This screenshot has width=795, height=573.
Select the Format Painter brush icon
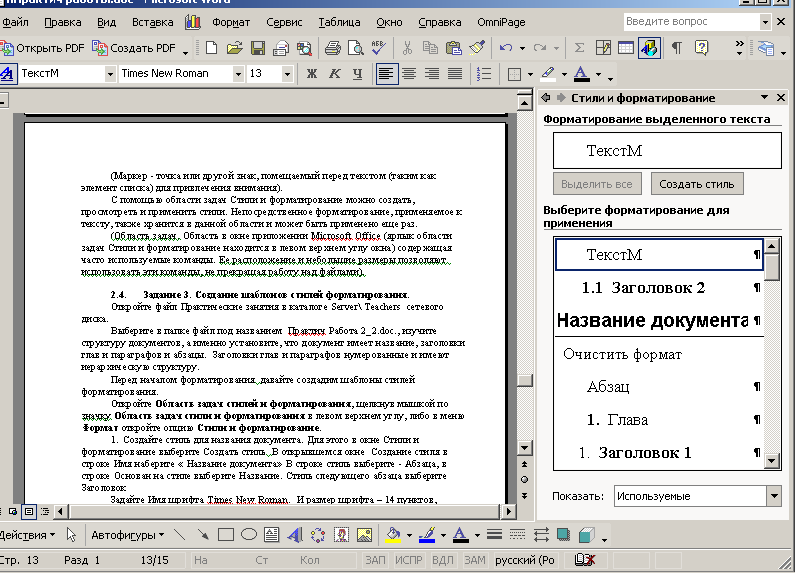477,48
